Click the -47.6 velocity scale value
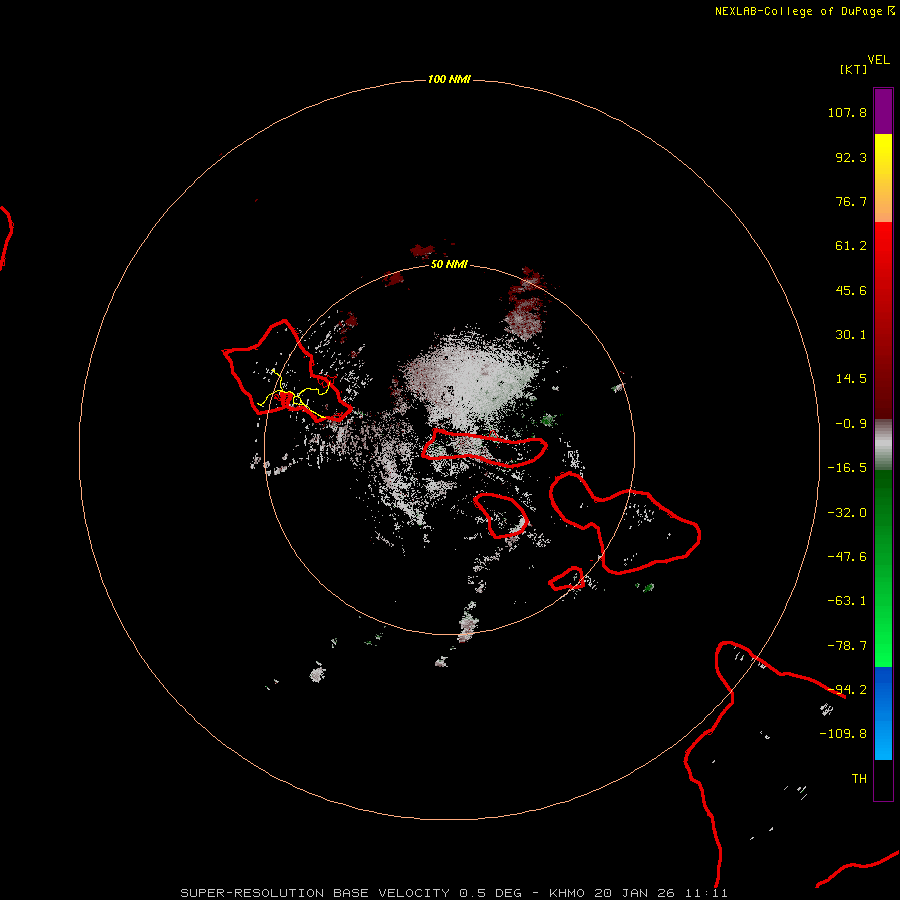 (x=847, y=557)
